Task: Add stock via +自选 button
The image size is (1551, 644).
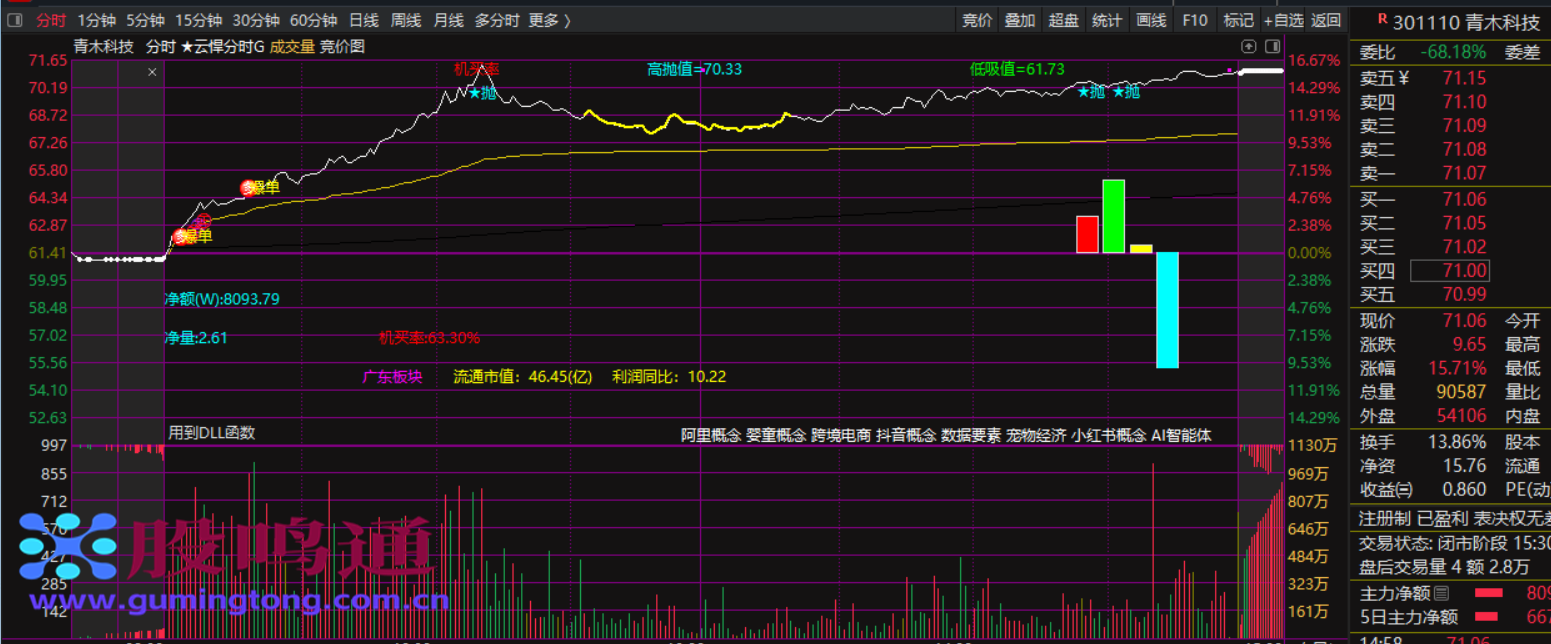Action: point(1283,20)
